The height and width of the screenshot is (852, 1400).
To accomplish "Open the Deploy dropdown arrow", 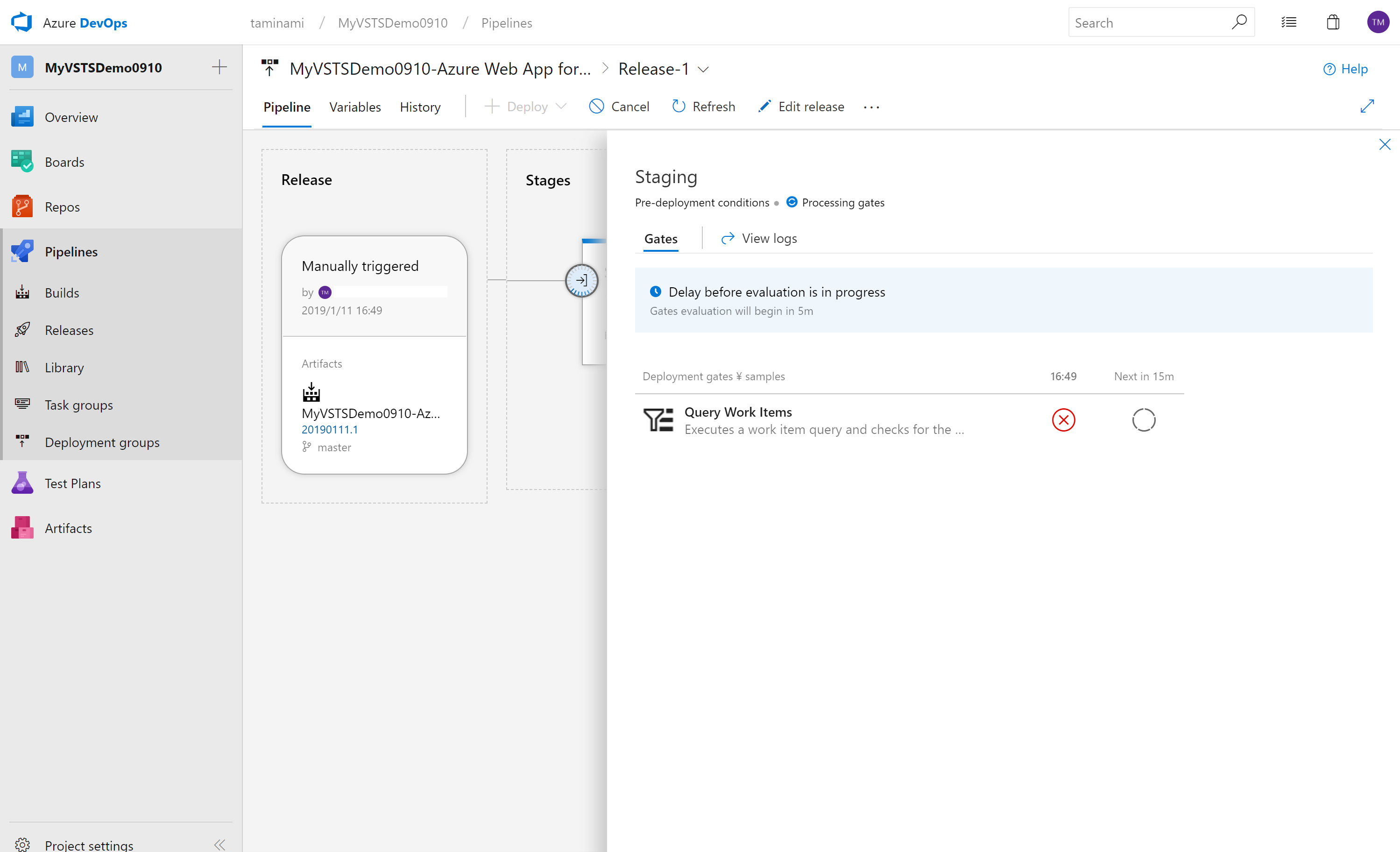I will click(x=561, y=106).
